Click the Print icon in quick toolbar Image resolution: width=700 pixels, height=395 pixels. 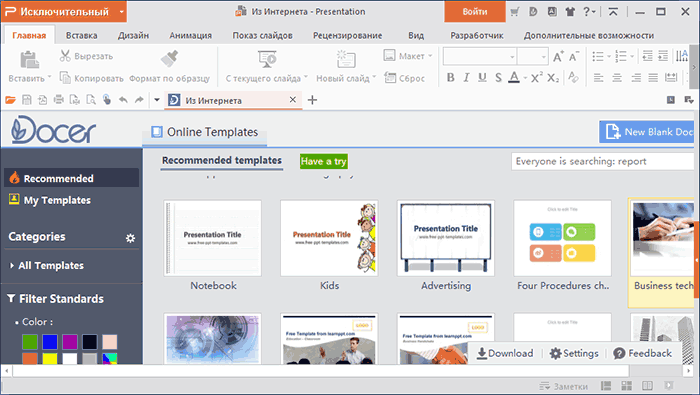58,100
